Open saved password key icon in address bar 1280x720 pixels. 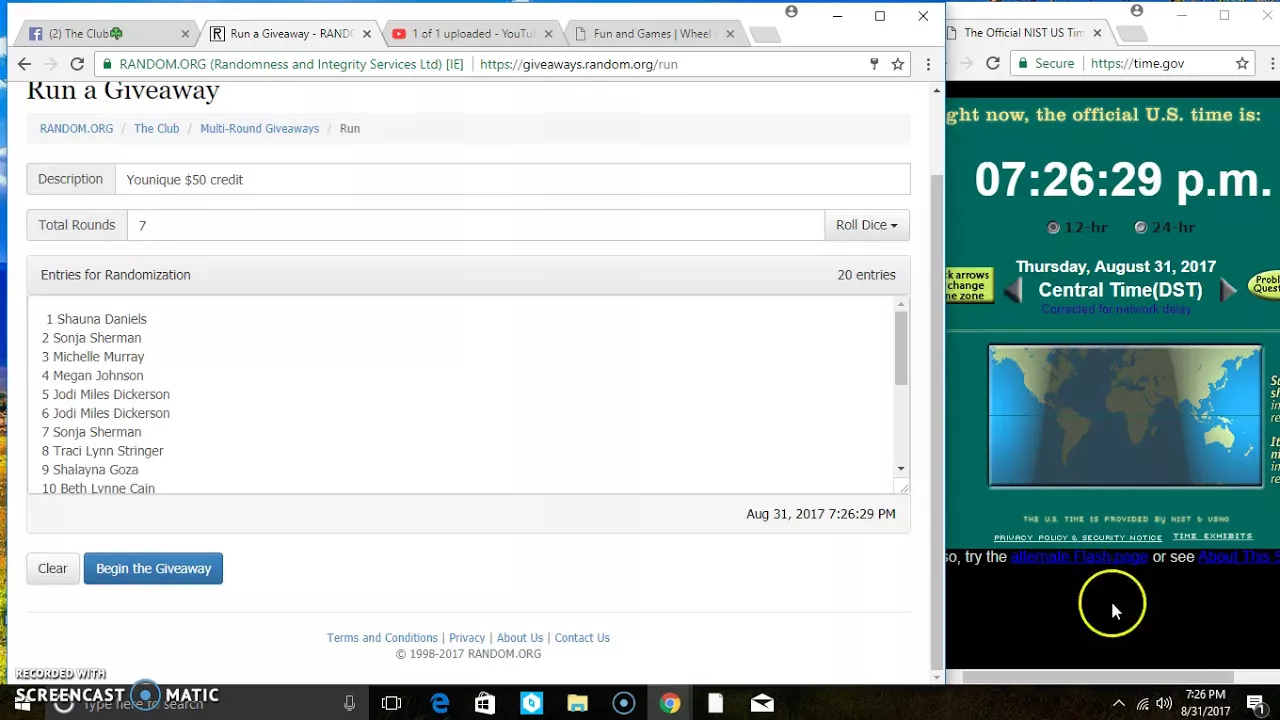click(874, 64)
